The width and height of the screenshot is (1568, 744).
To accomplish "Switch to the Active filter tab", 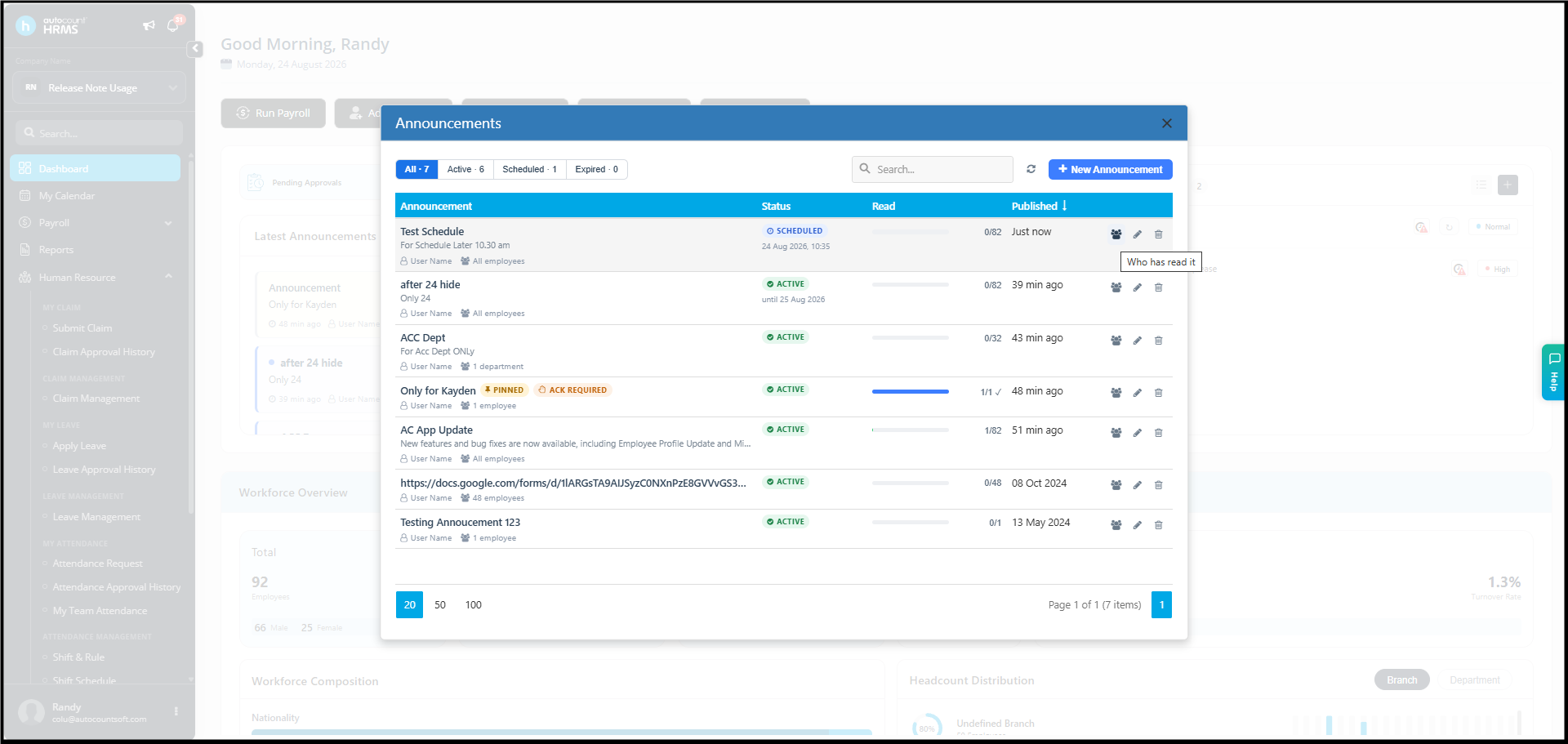I will (465, 169).
